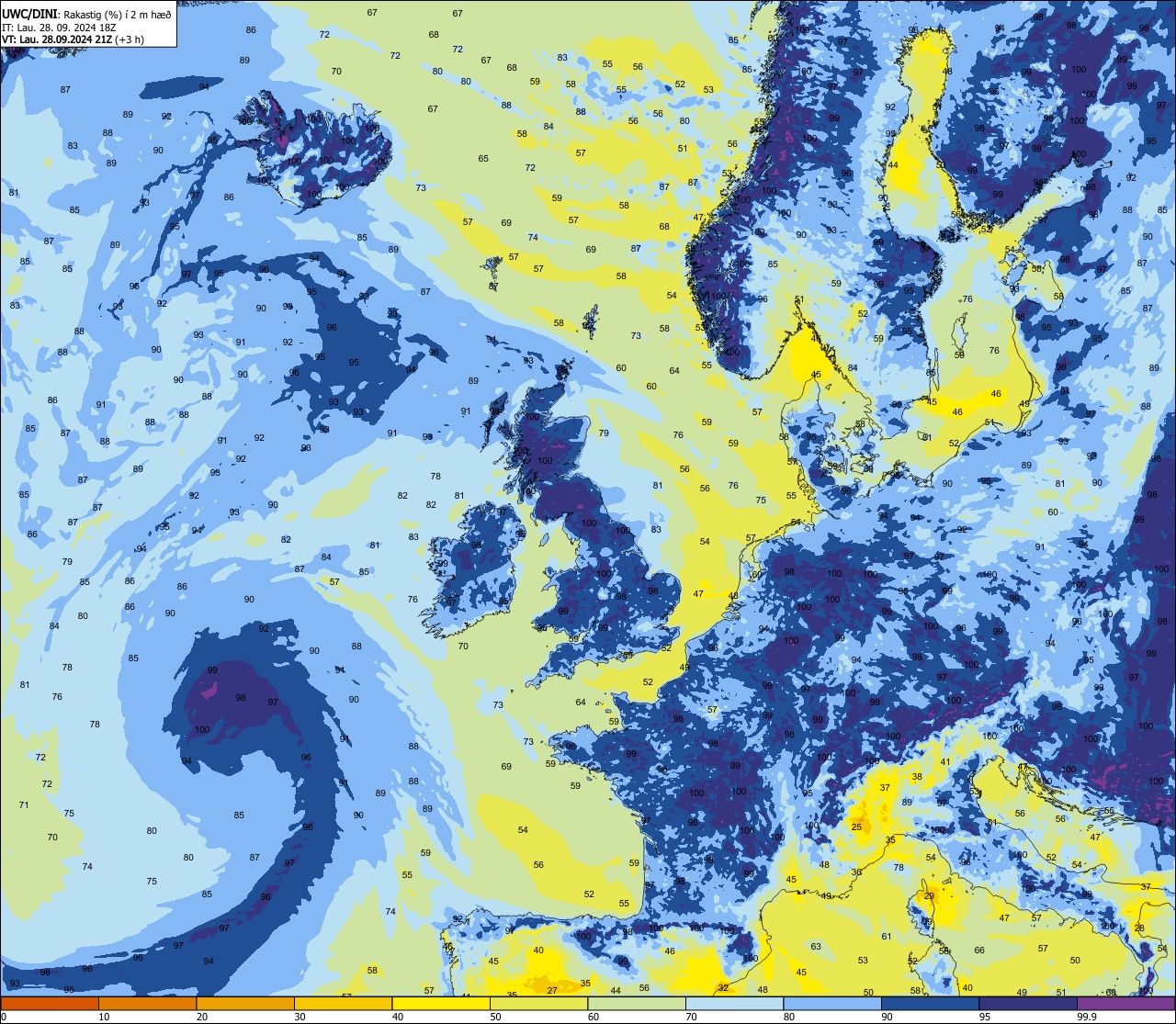Click the humidity value "29" over Corsica

click(929, 896)
